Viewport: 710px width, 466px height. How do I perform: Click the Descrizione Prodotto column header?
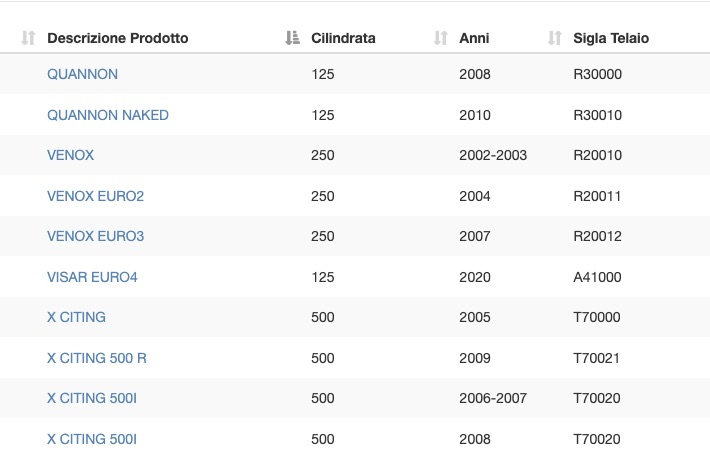pyautogui.click(x=118, y=38)
